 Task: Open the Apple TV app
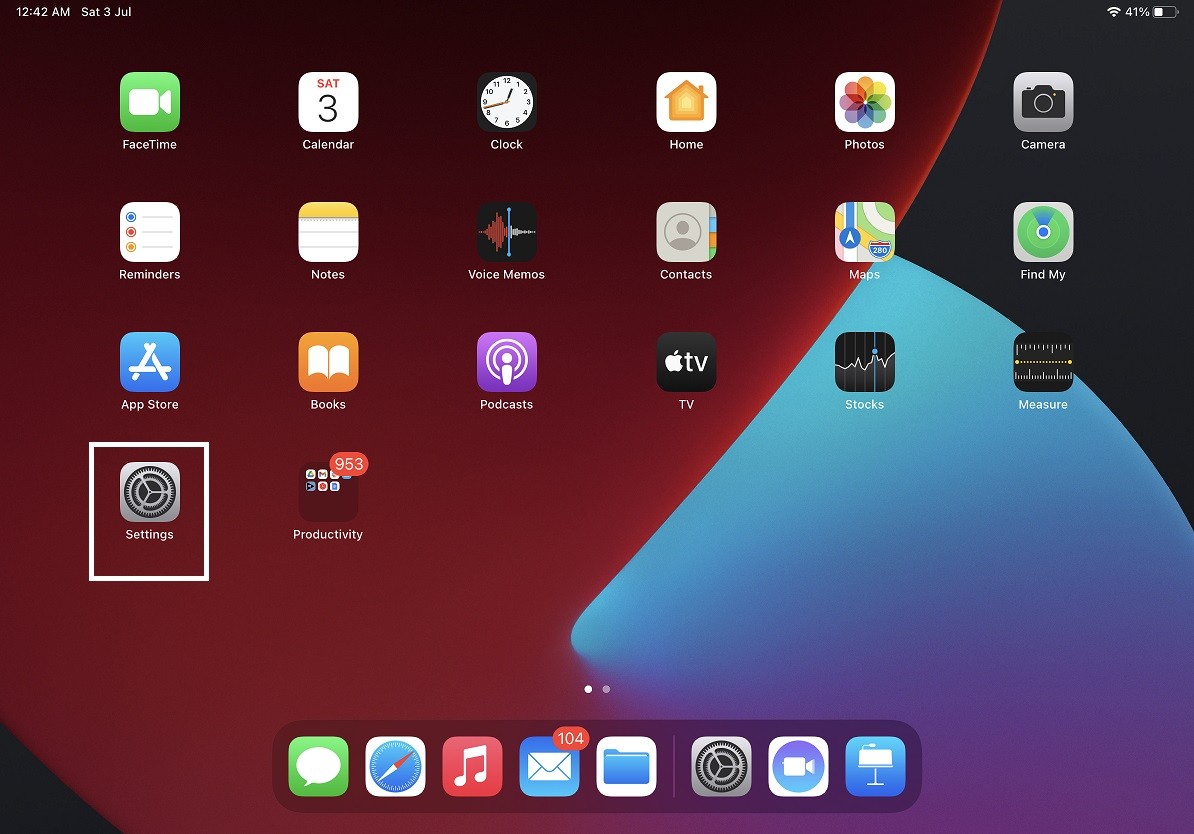point(686,362)
